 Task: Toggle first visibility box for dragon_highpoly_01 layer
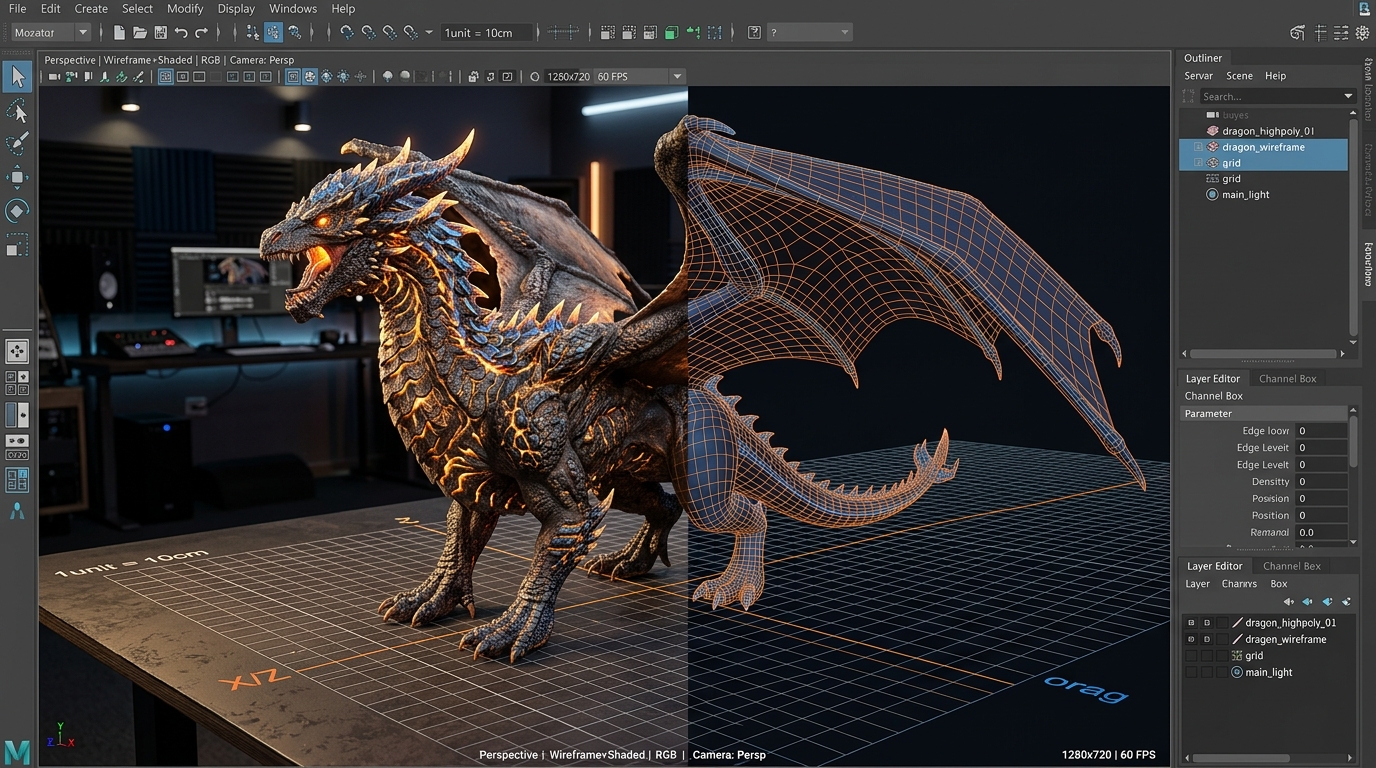click(1190, 622)
